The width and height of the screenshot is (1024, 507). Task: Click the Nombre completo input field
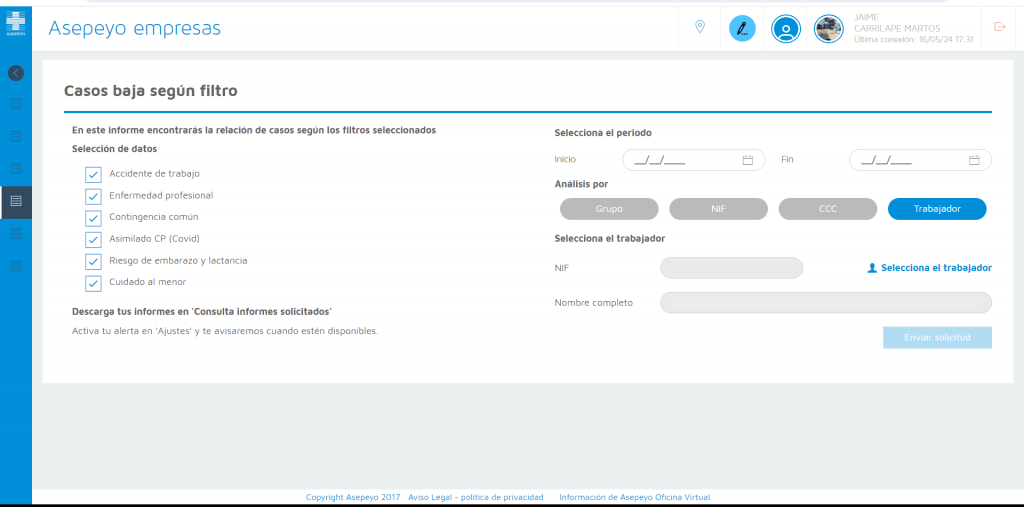[826, 303]
